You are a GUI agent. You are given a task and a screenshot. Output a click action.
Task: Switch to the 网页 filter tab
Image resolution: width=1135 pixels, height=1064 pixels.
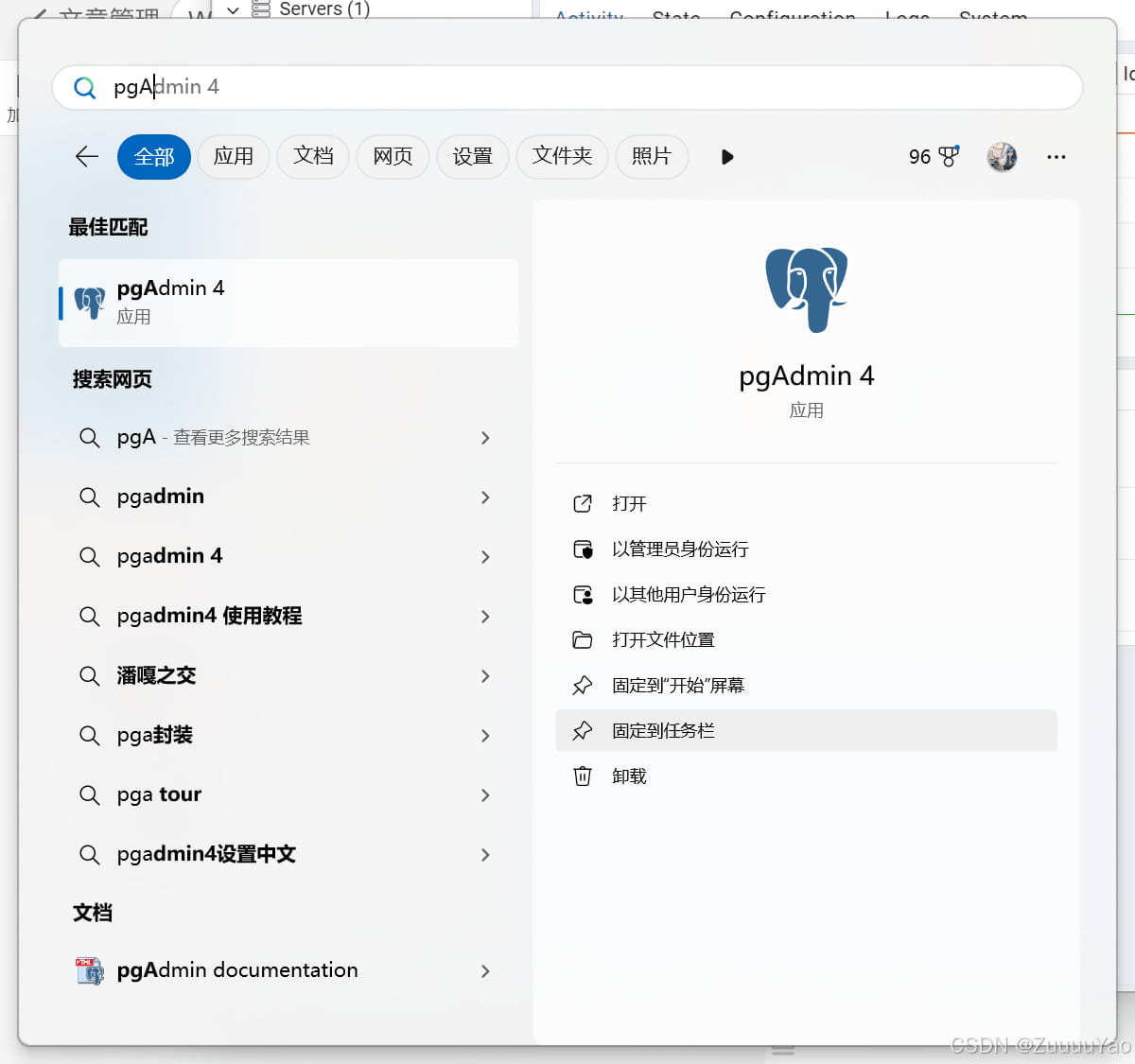pyautogui.click(x=393, y=157)
